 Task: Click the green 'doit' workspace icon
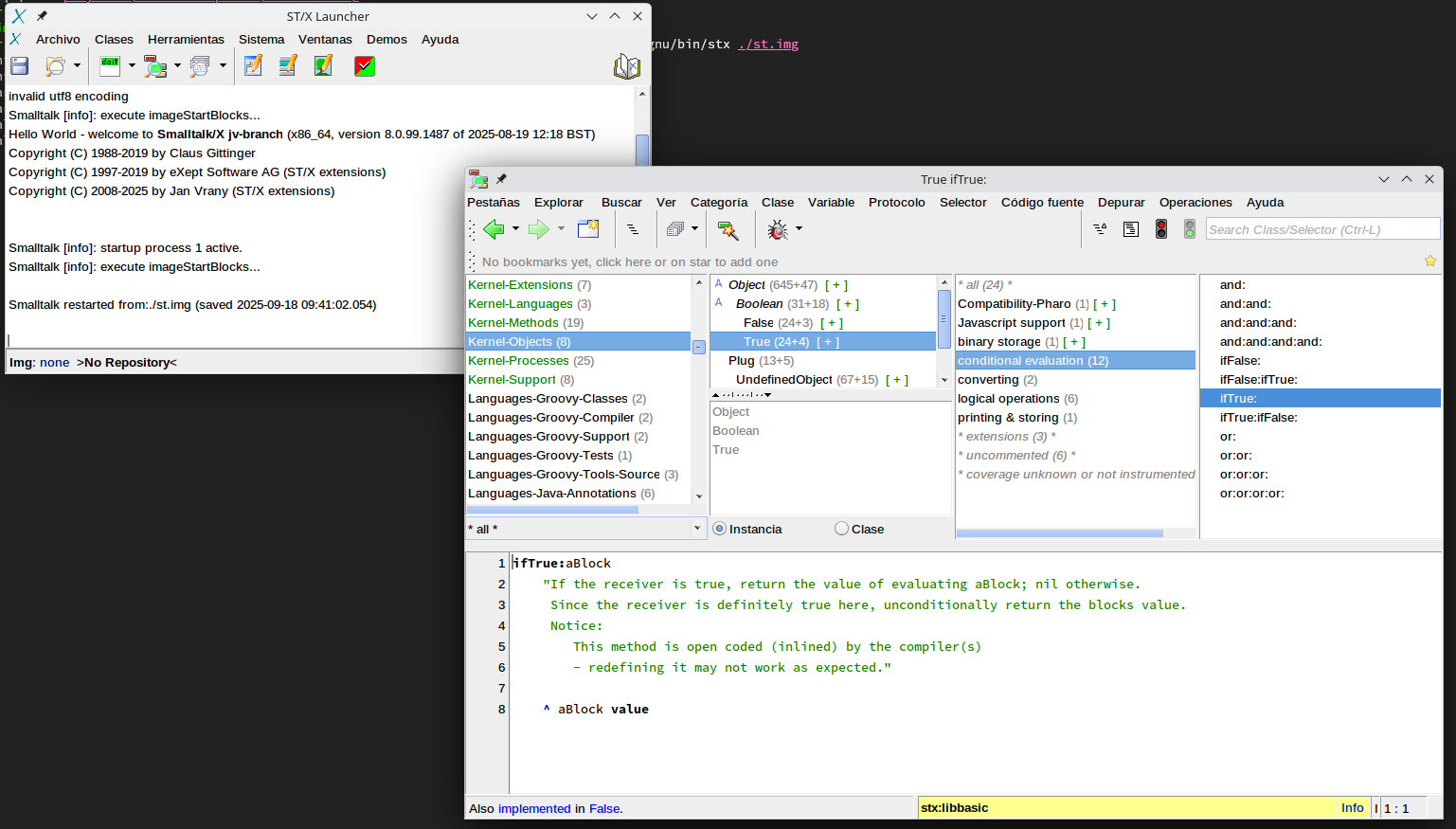110,66
